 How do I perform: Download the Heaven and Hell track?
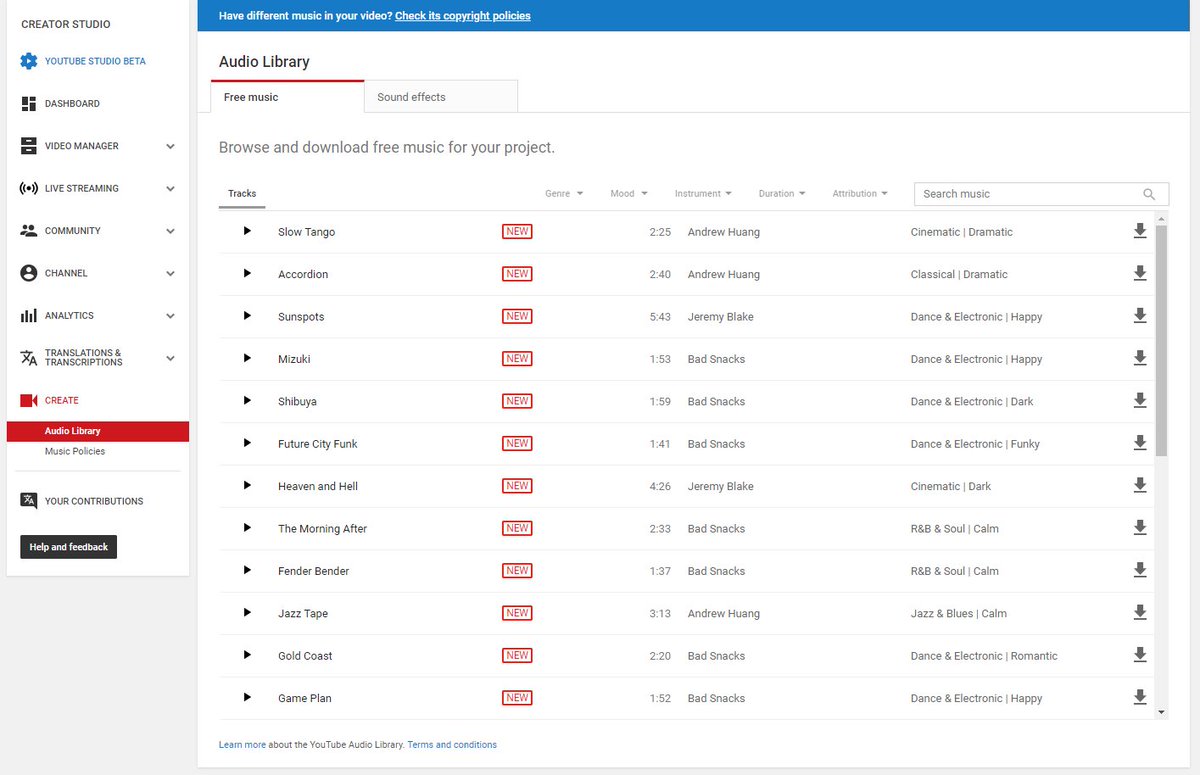pos(1139,485)
